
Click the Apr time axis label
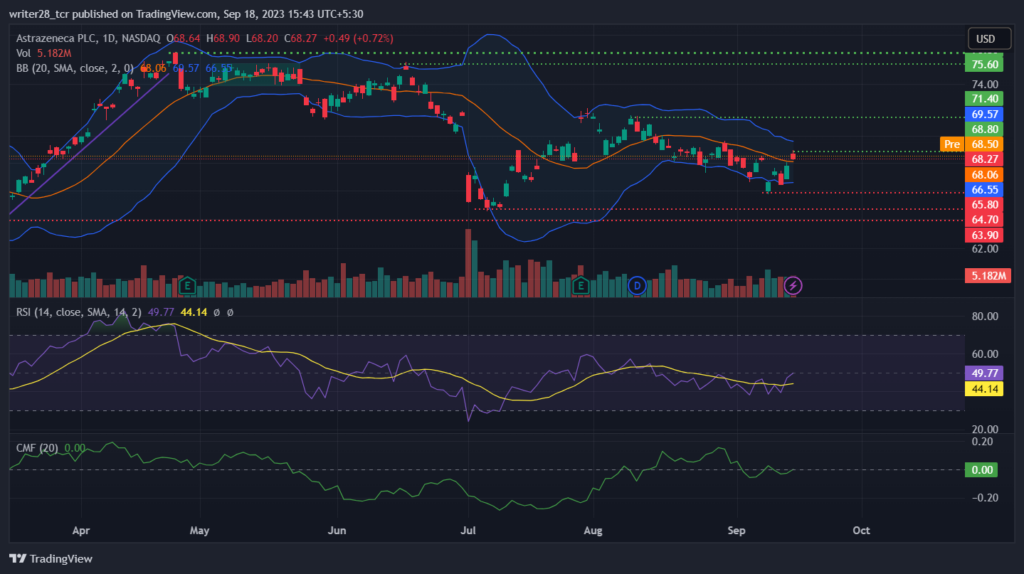[81, 530]
